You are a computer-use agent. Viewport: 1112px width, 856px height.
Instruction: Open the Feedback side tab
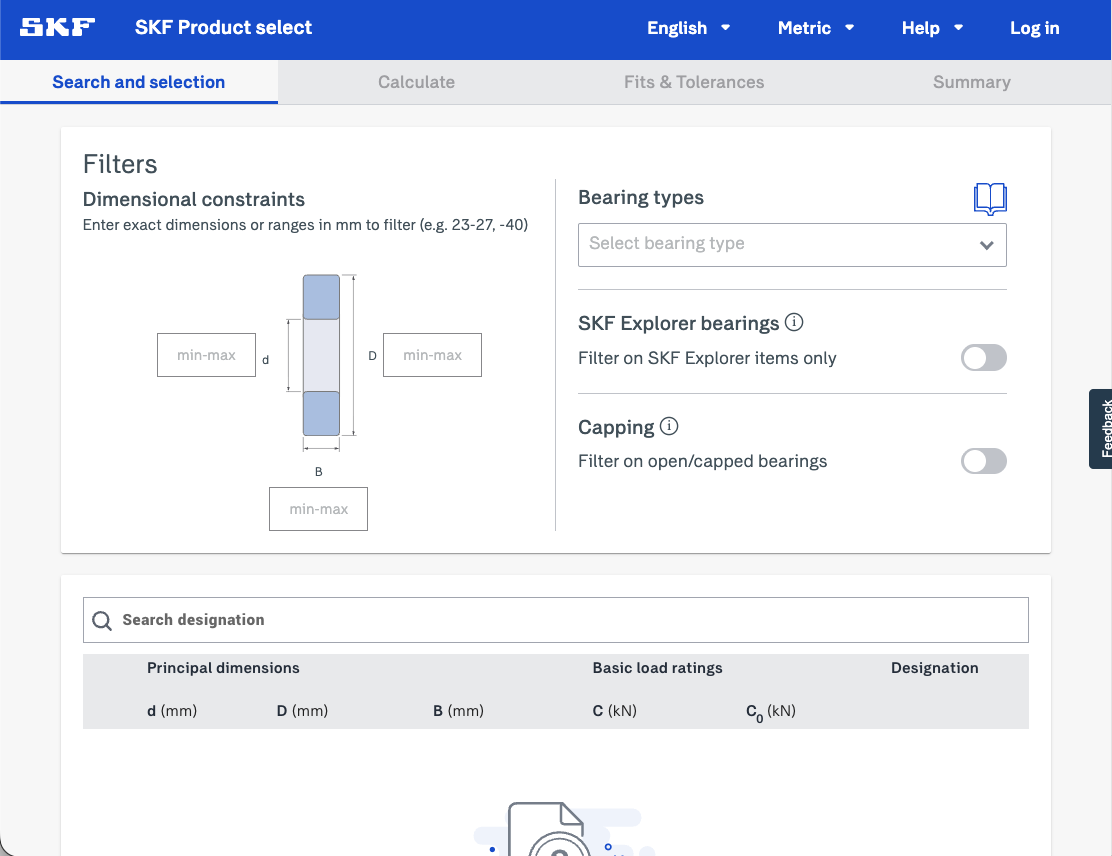click(1101, 429)
